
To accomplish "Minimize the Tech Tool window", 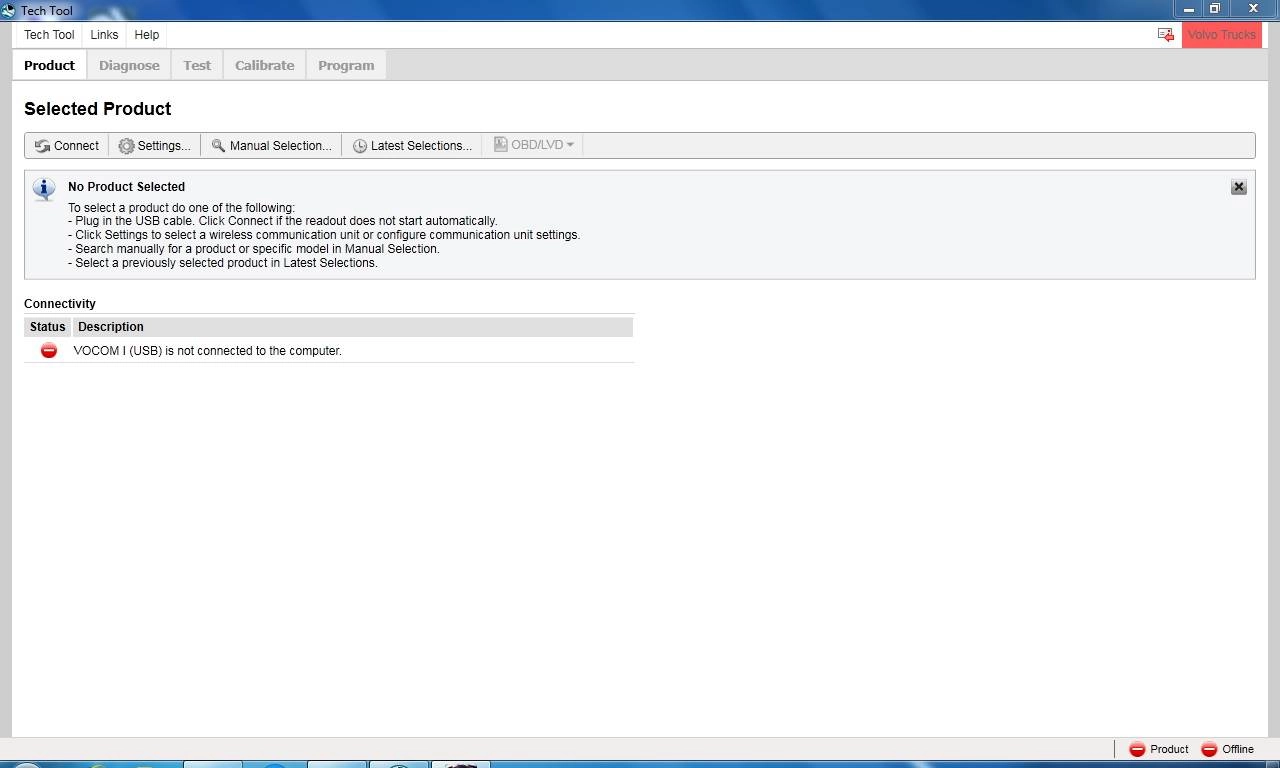I will (x=1189, y=9).
